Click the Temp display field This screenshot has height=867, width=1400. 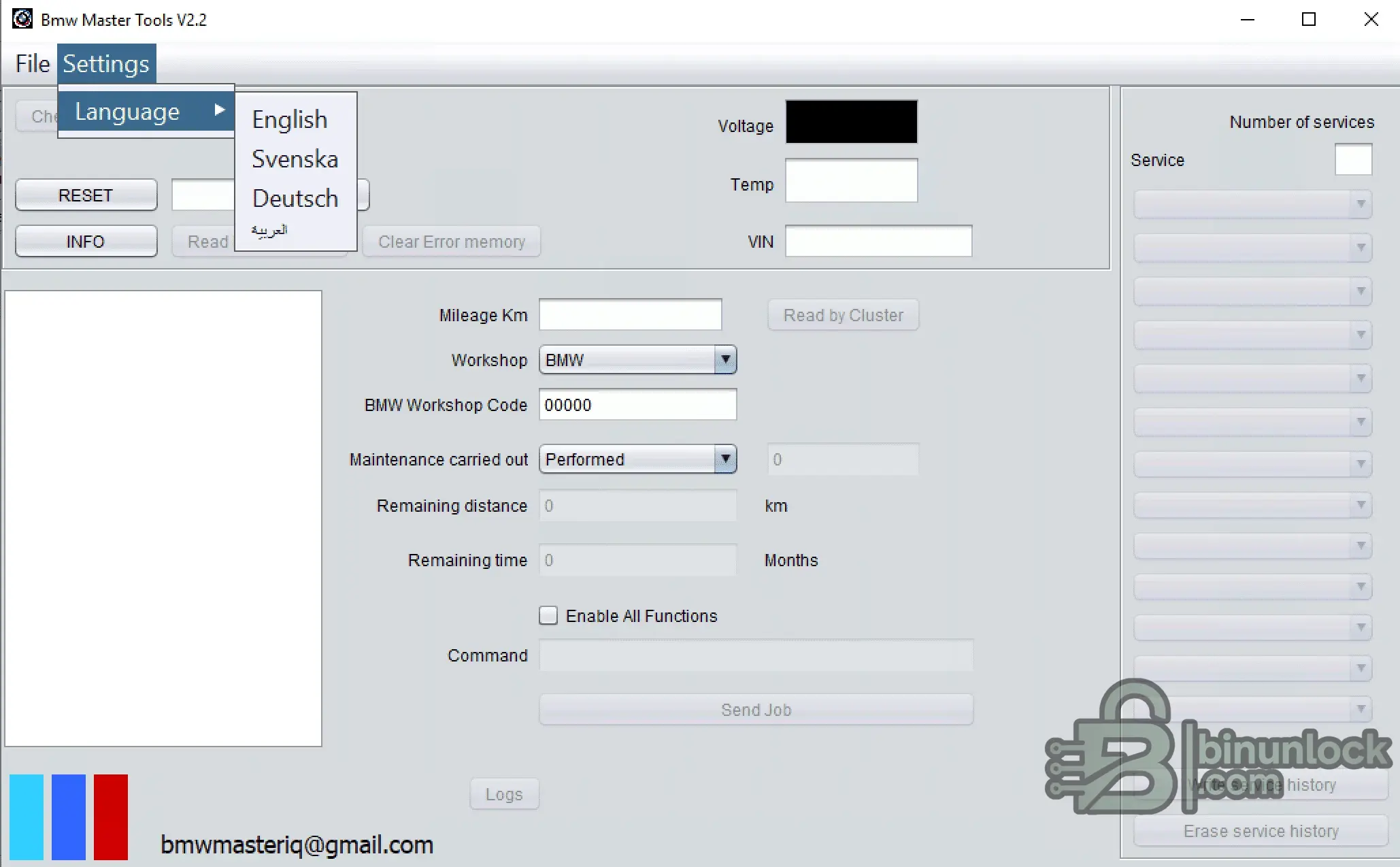852,180
